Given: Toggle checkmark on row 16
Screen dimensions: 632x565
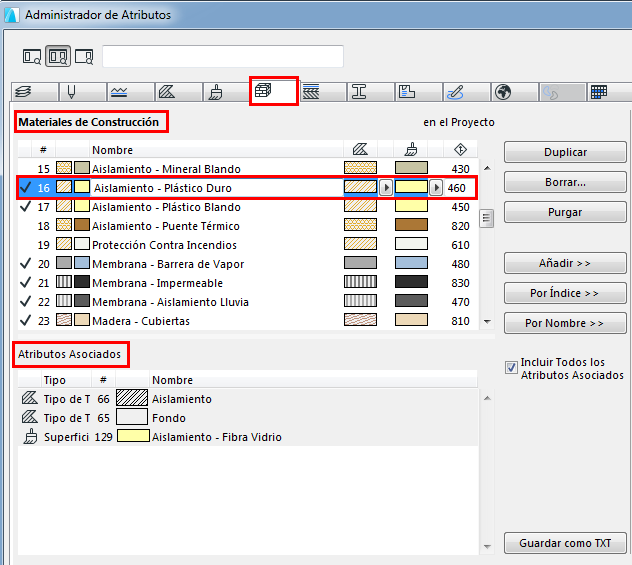Looking at the screenshot, I should (x=25, y=187).
